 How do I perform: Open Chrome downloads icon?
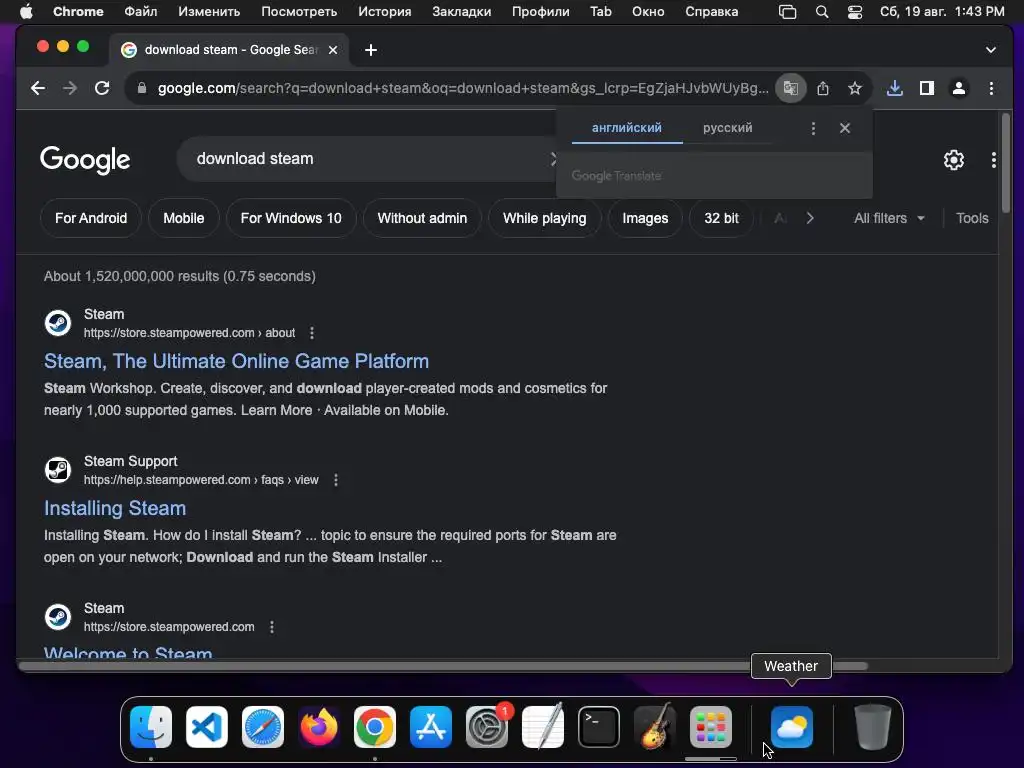pyautogui.click(x=895, y=88)
